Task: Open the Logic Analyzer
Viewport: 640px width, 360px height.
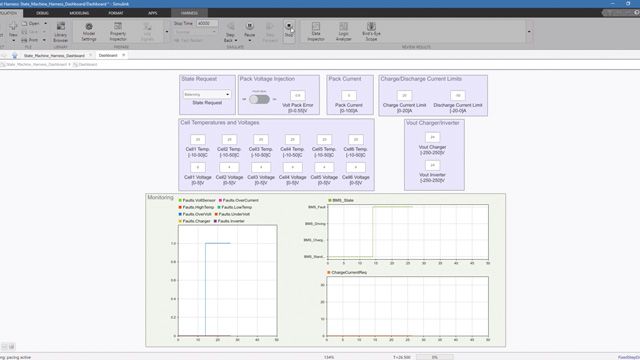Action: pos(344,31)
